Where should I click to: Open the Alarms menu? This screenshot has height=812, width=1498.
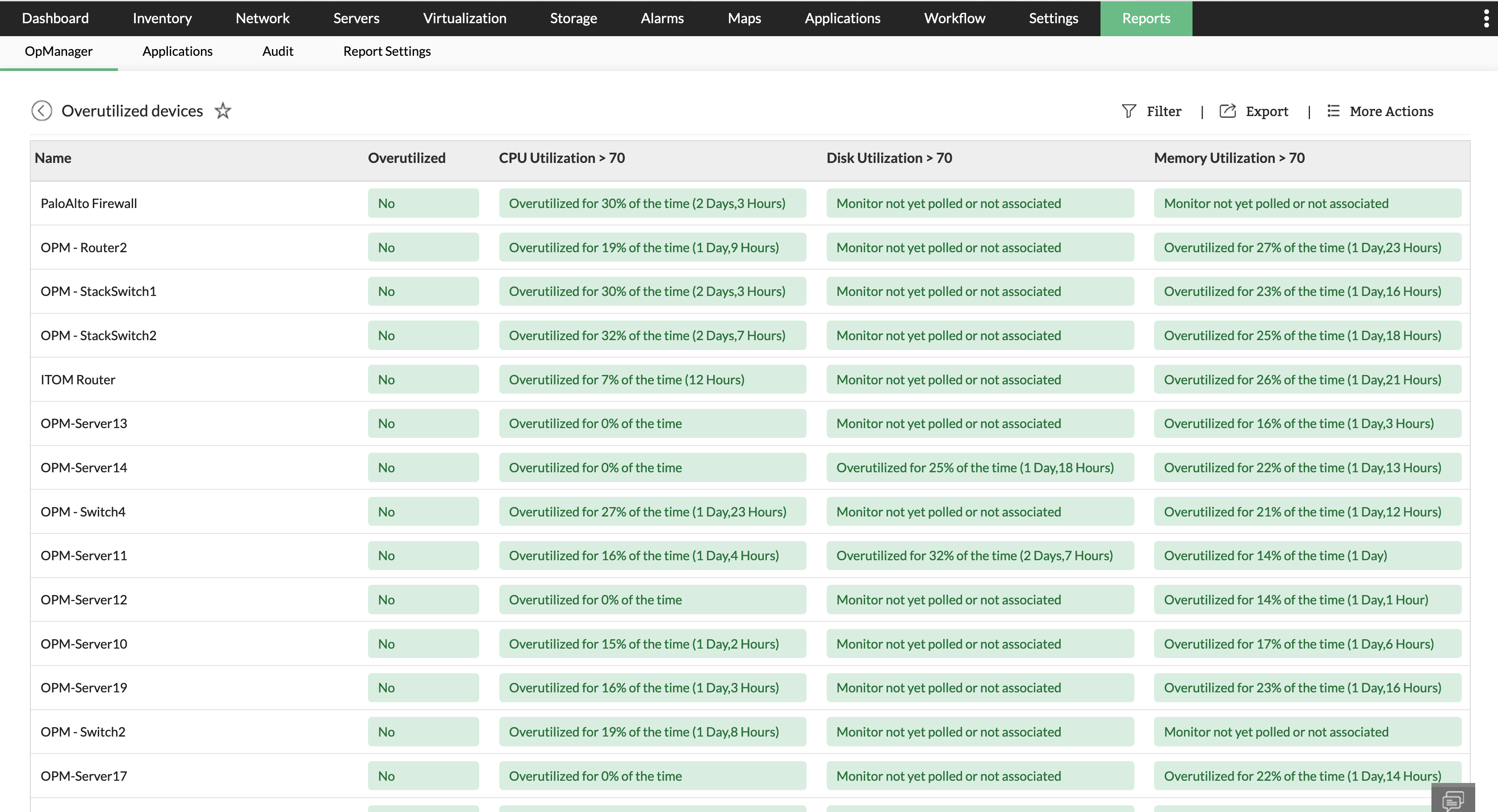click(x=662, y=18)
